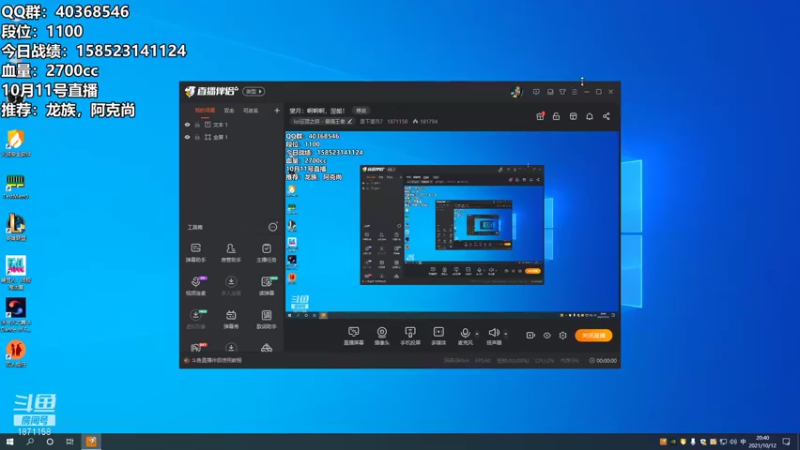This screenshot has height=450, width=800.
Task: Open the first shield desktop shortcut
Action: coord(15,143)
